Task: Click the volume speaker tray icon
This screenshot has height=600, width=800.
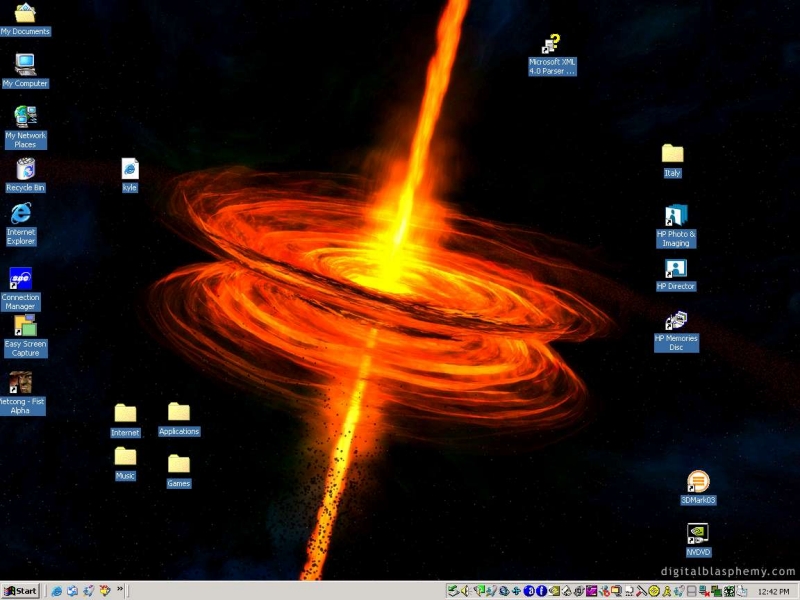Action: [466, 591]
